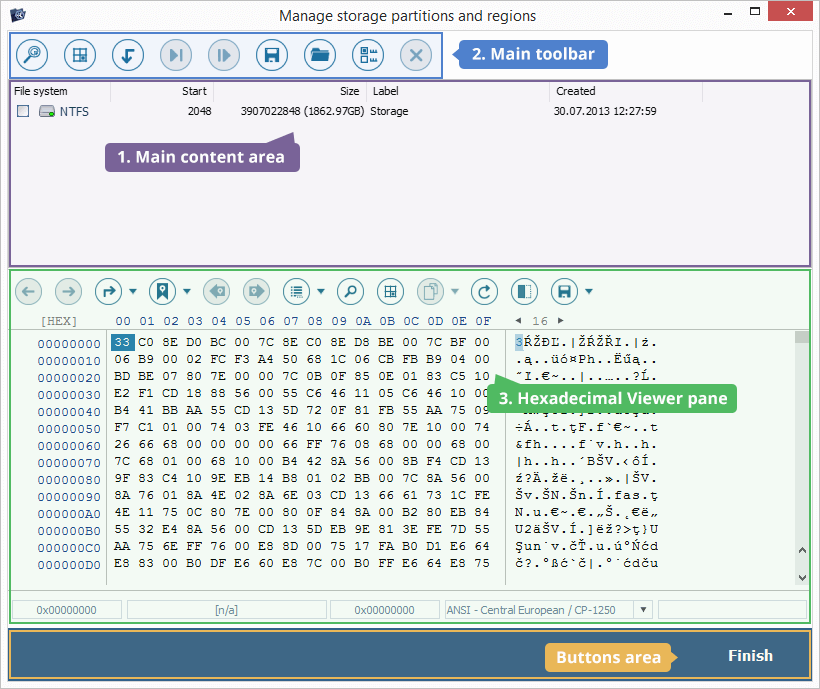Click the split-panel icon in hex viewer toolbar

tap(524, 292)
